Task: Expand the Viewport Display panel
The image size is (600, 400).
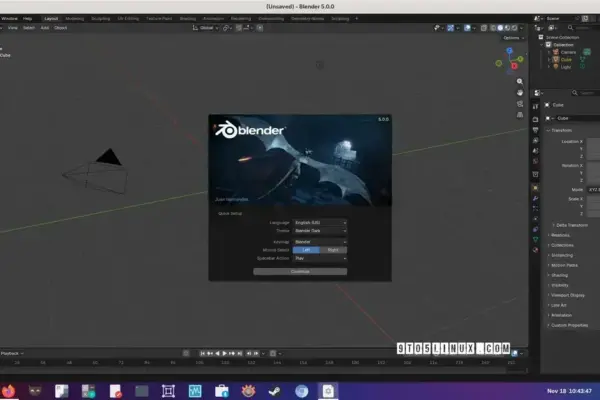Action: coord(566,295)
